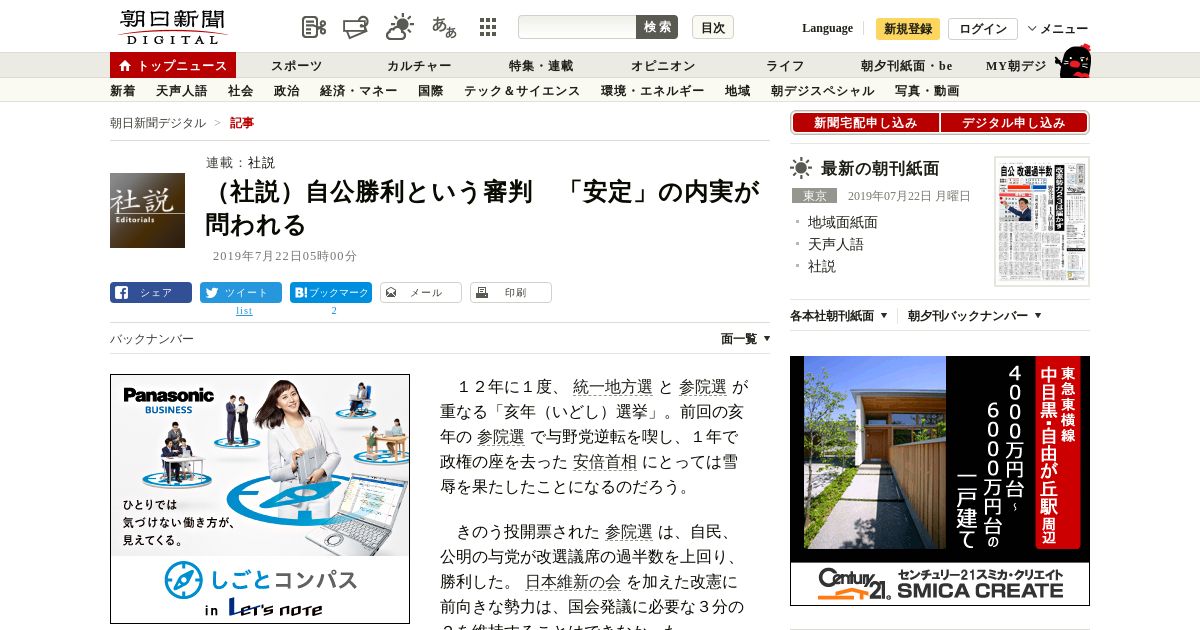
Task: Click 新規登録 register button
Action: click(908, 29)
